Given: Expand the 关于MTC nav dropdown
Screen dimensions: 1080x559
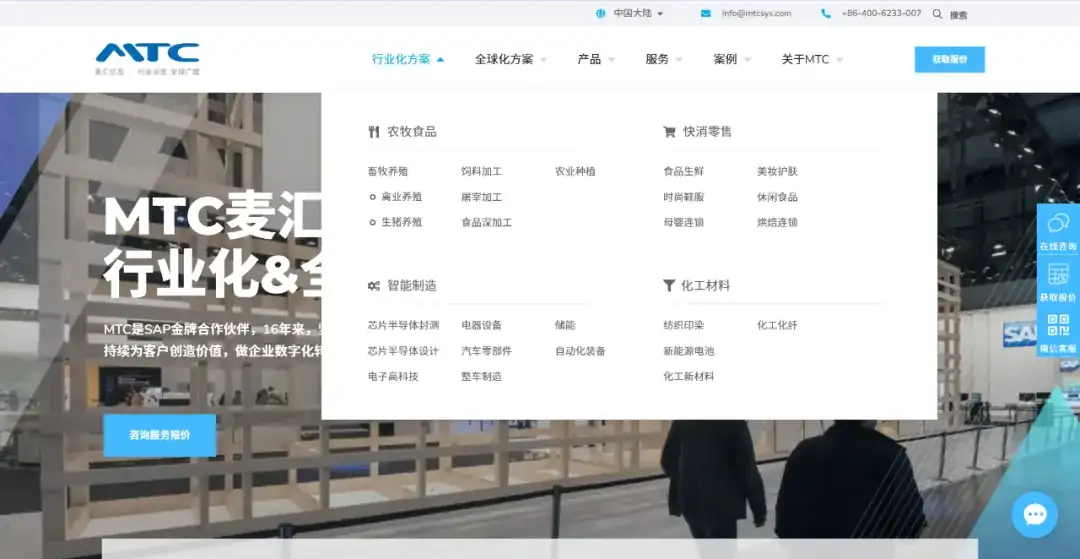Looking at the screenshot, I should coord(812,59).
